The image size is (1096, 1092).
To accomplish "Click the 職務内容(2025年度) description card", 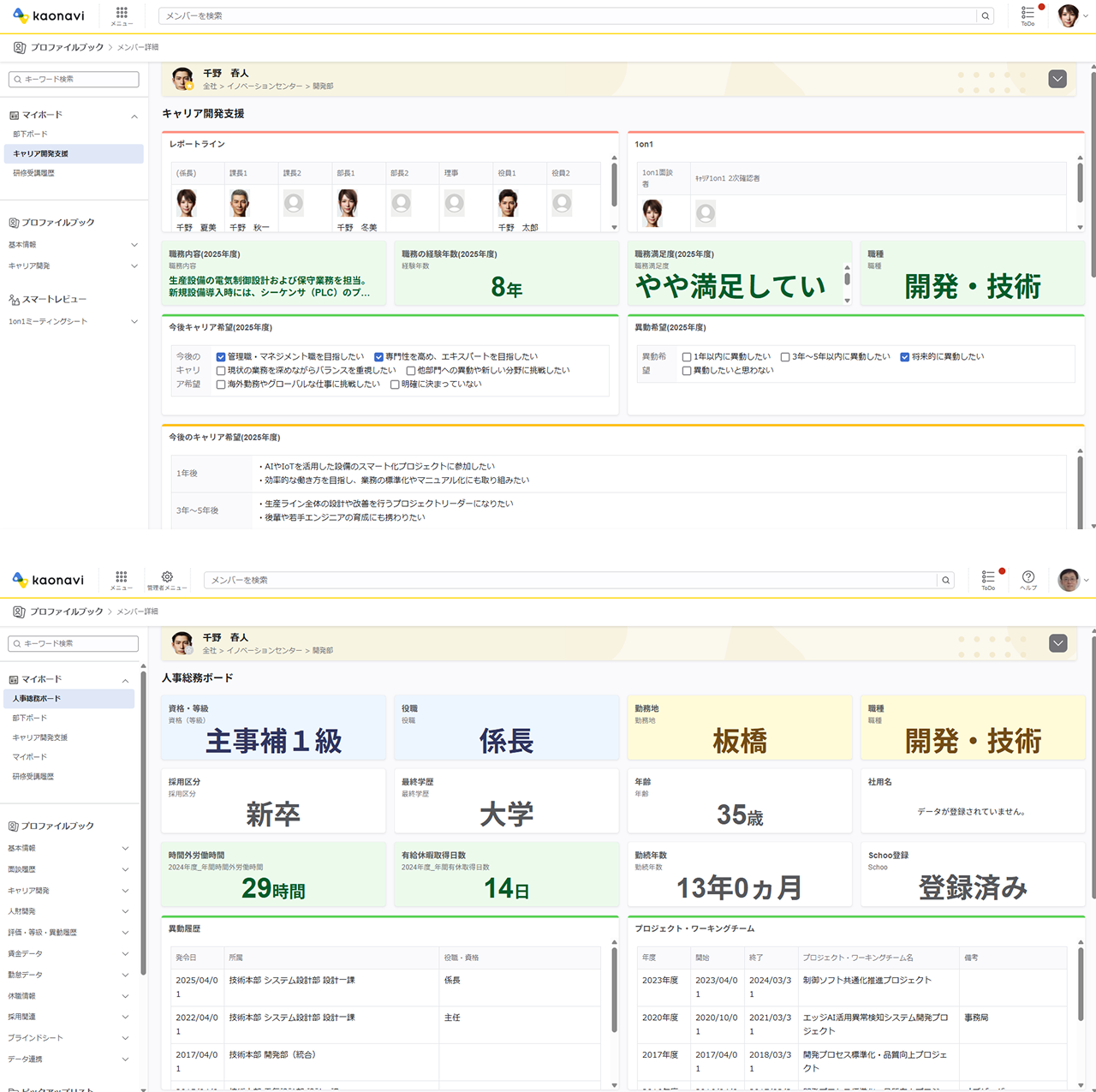I will pos(273,273).
